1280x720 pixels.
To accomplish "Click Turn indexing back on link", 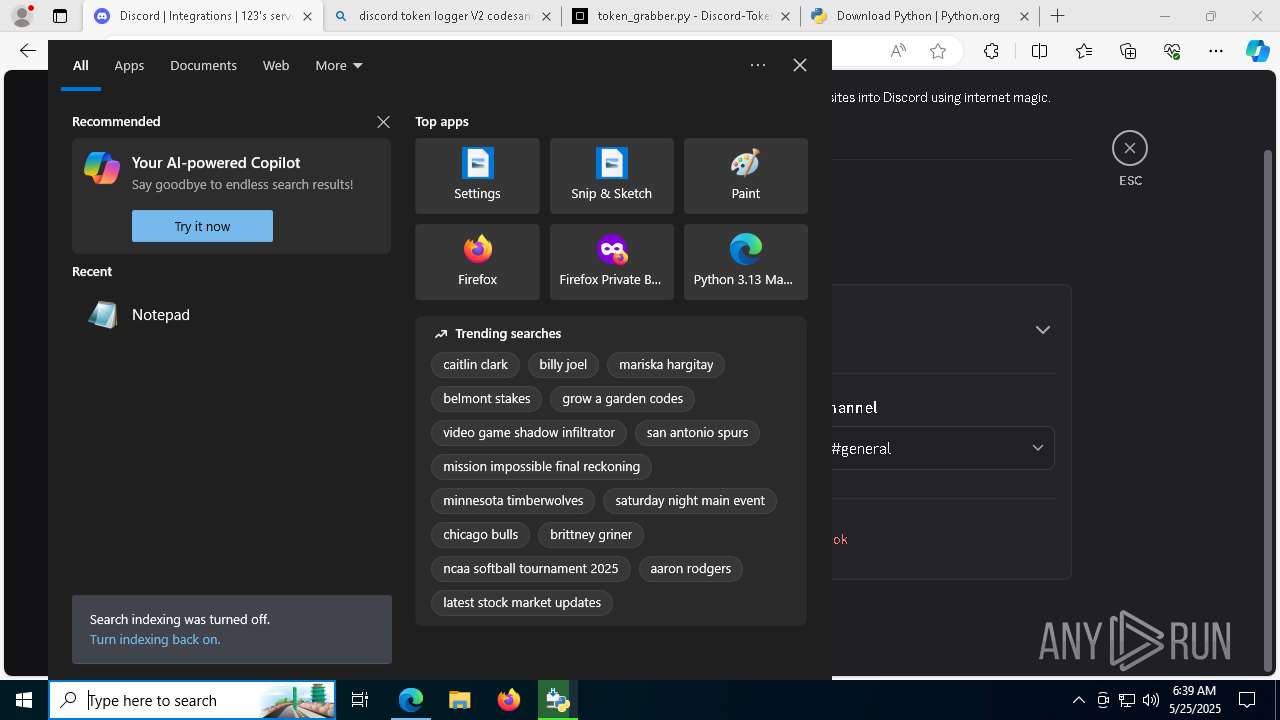I will 155,639.
